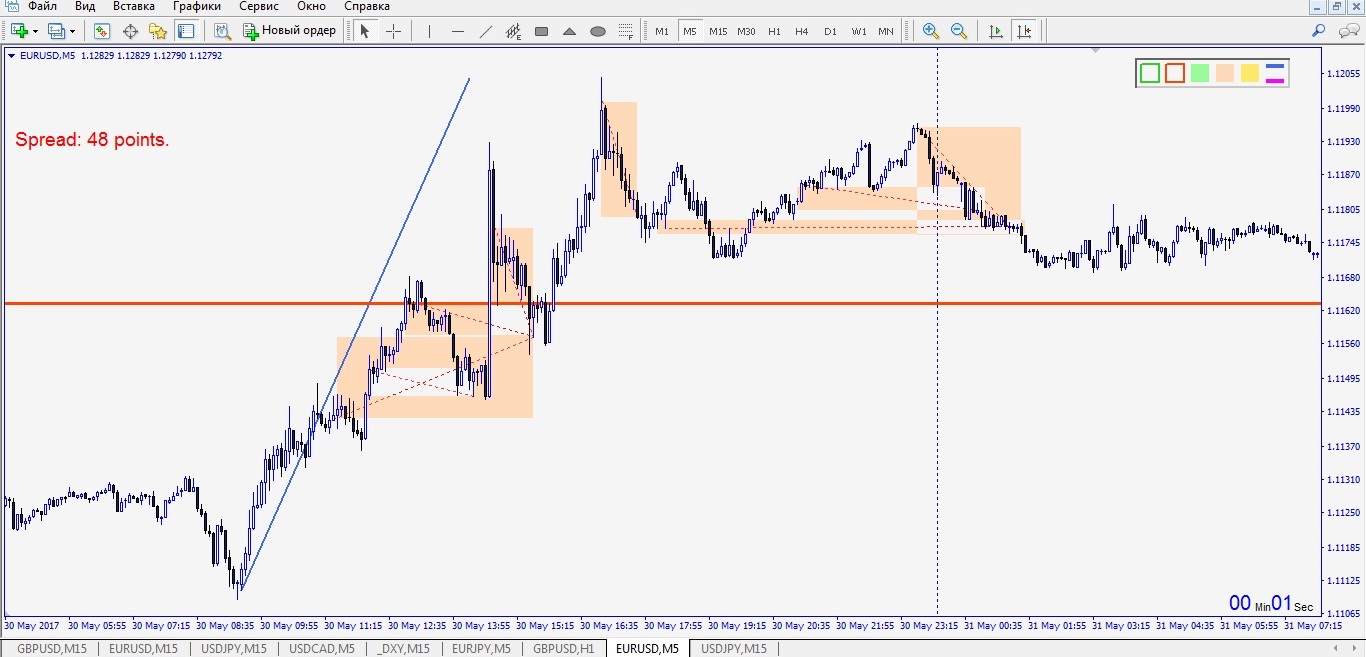Open the Market Watch panel icon
The width and height of the screenshot is (1366, 657).
coord(101,31)
